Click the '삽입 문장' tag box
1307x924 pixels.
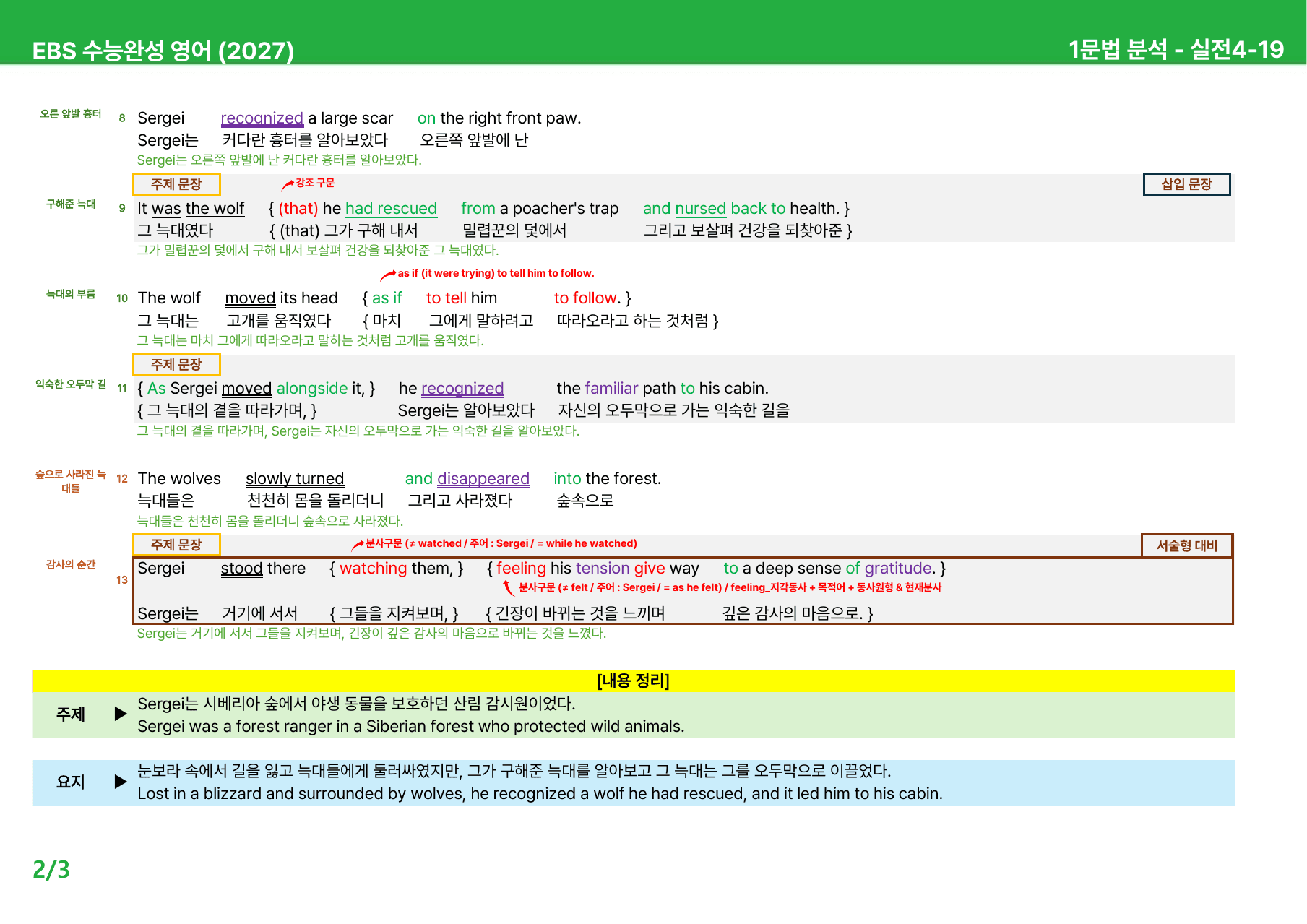point(1186,184)
